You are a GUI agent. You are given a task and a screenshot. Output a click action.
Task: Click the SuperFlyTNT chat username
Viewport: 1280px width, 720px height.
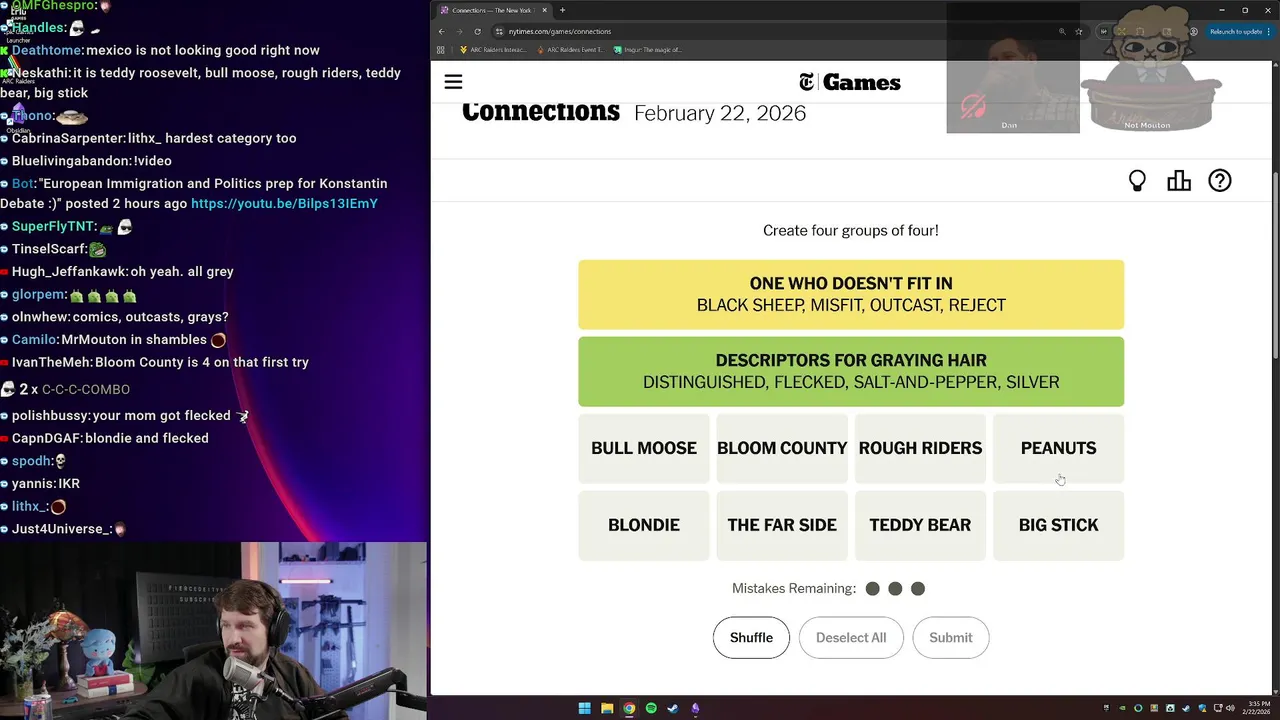tap(53, 226)
